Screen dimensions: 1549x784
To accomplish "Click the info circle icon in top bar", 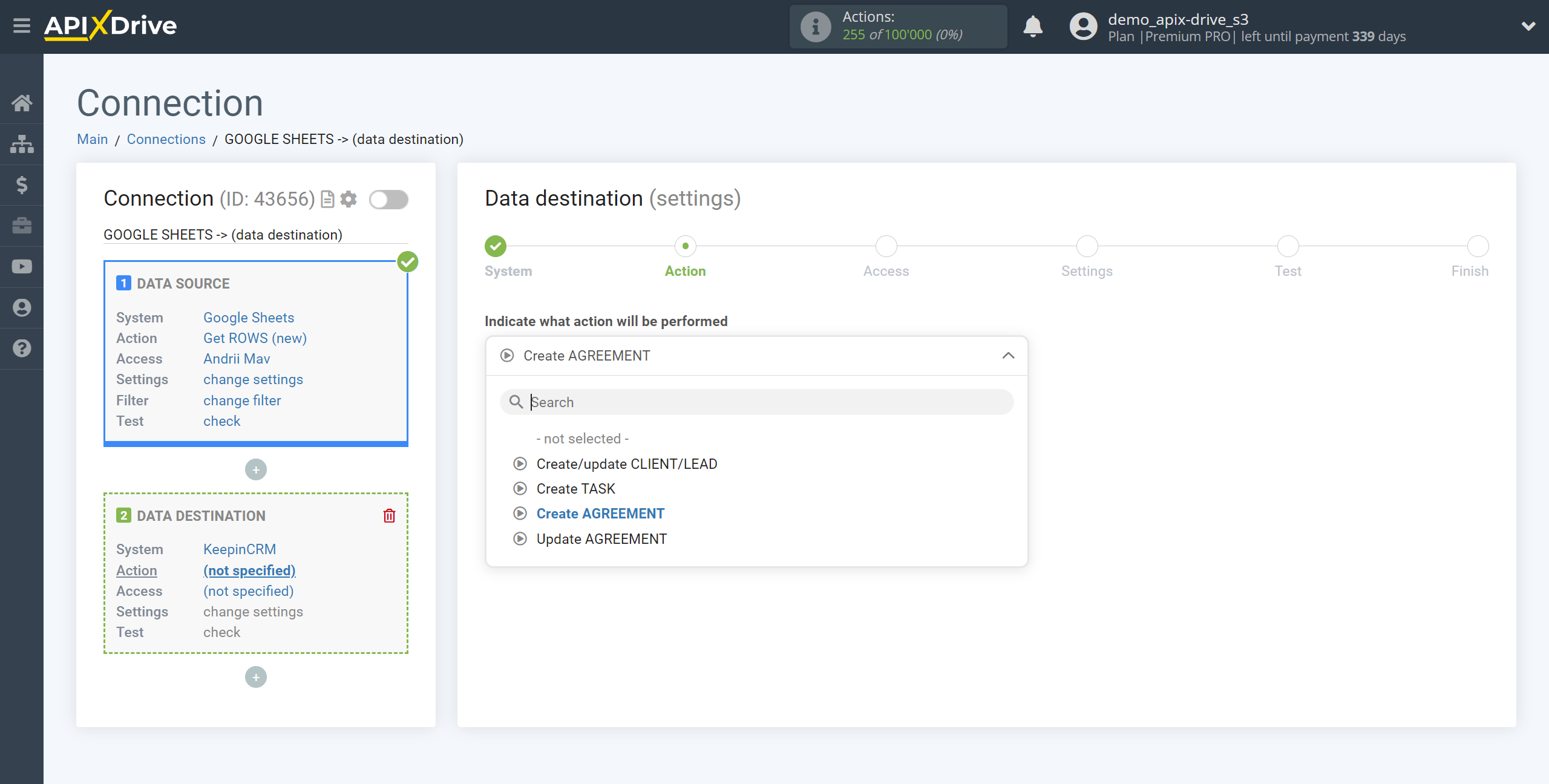I will [813, 26].
